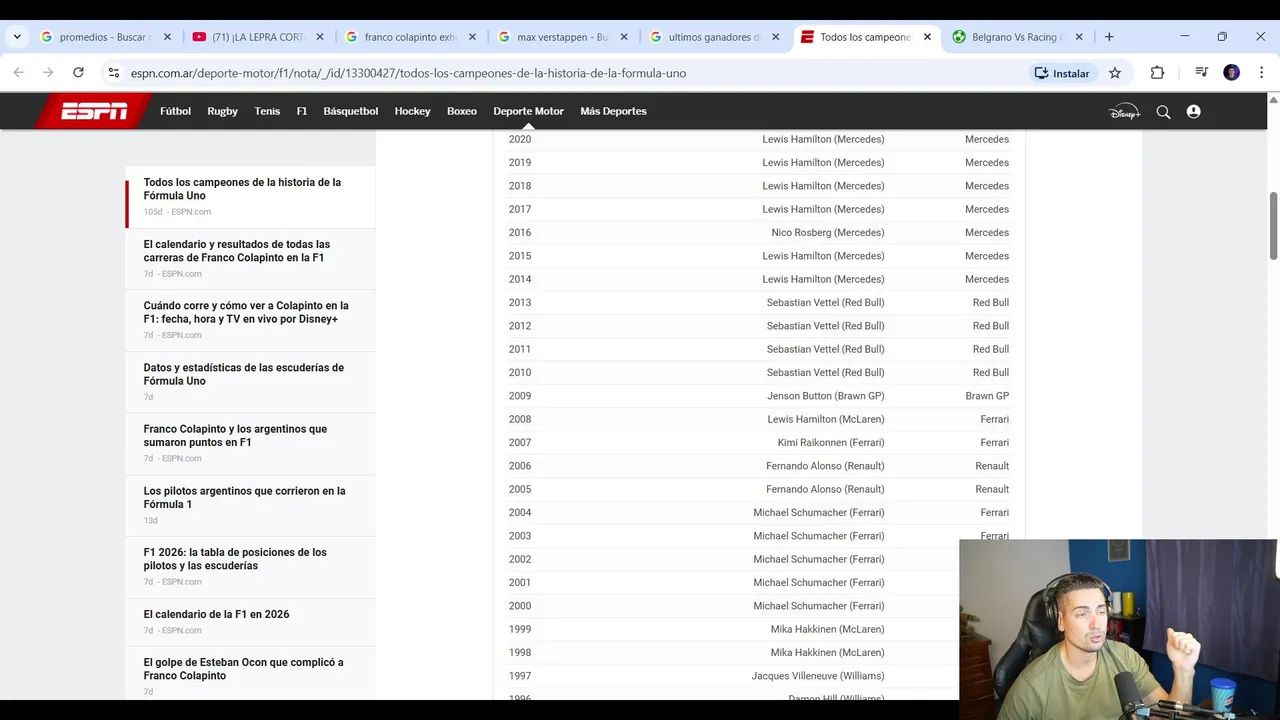
Task: Open 'Cuándo corre y cómo ver a Colapinto'
Action: pyautogui.click(x=246, y=312)
